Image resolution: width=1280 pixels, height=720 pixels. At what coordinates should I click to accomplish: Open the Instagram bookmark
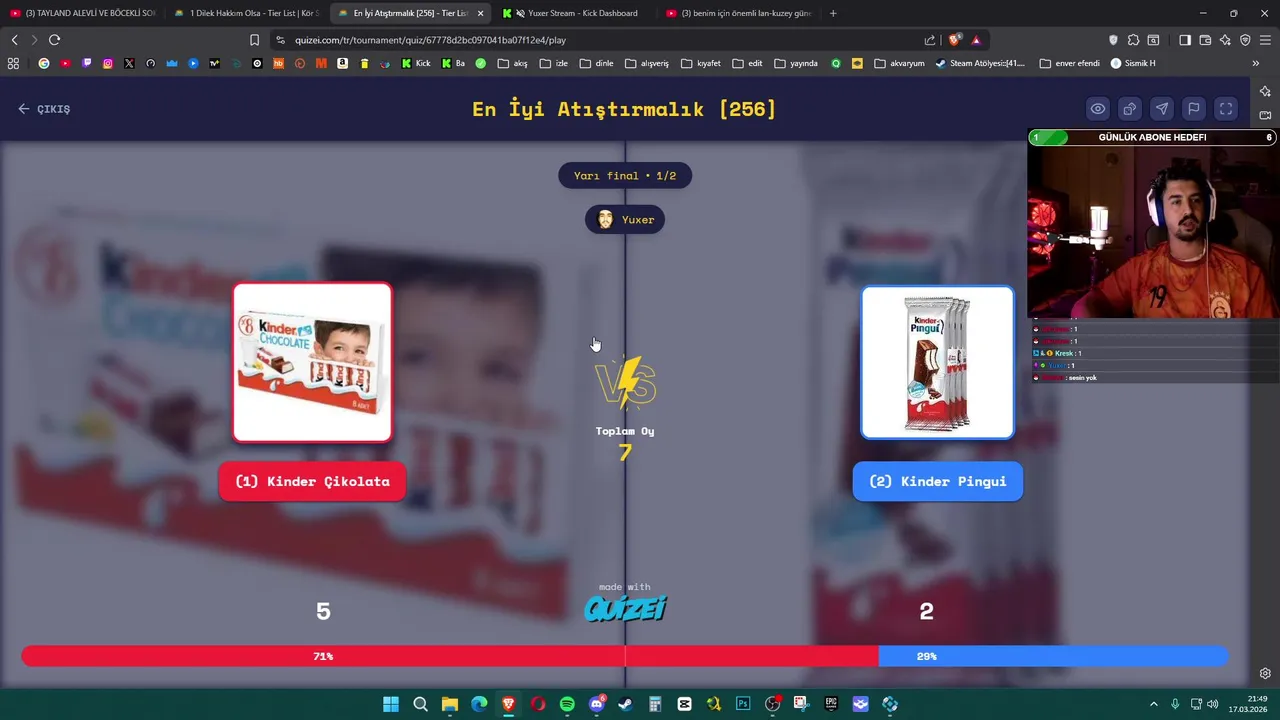click(x=108, y=63)
